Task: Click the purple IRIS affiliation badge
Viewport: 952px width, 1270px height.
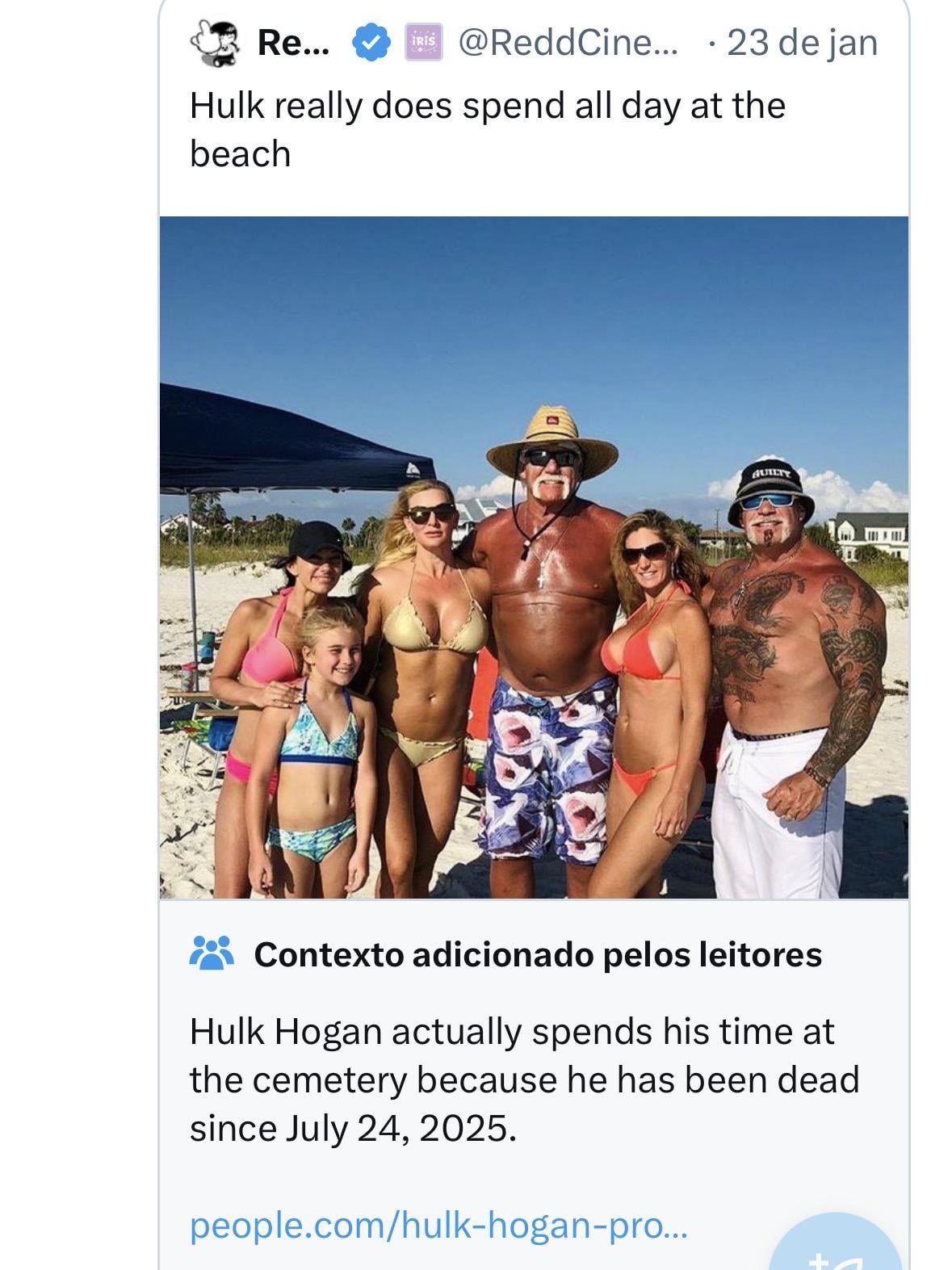Action: point(424,42)
